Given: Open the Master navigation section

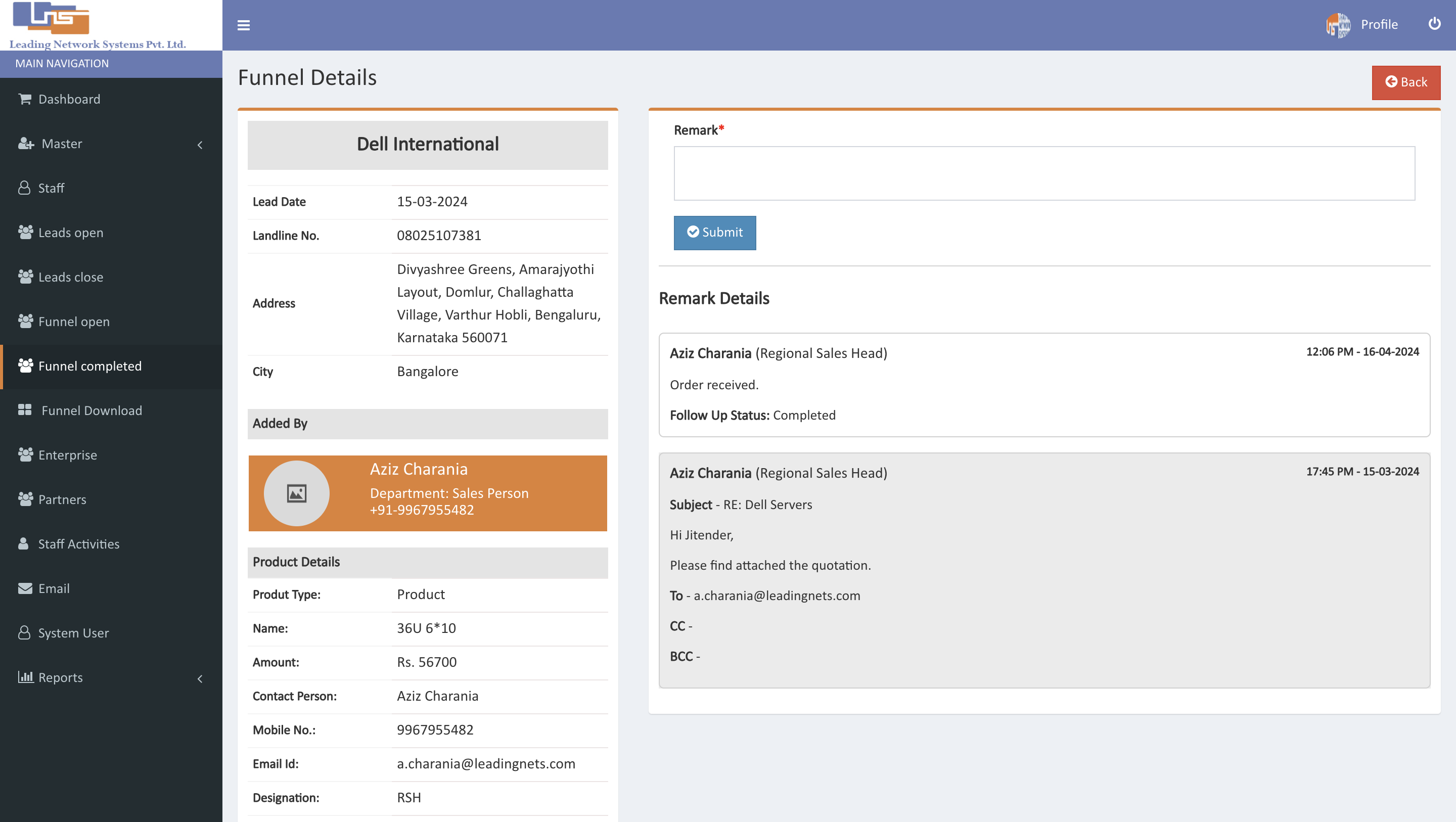Looking at the screenshot, I should tap(111, 144).
